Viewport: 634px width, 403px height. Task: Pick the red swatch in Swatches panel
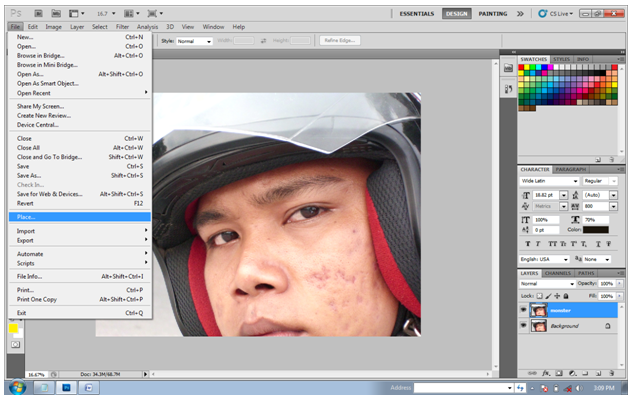[x=521, y=67]
